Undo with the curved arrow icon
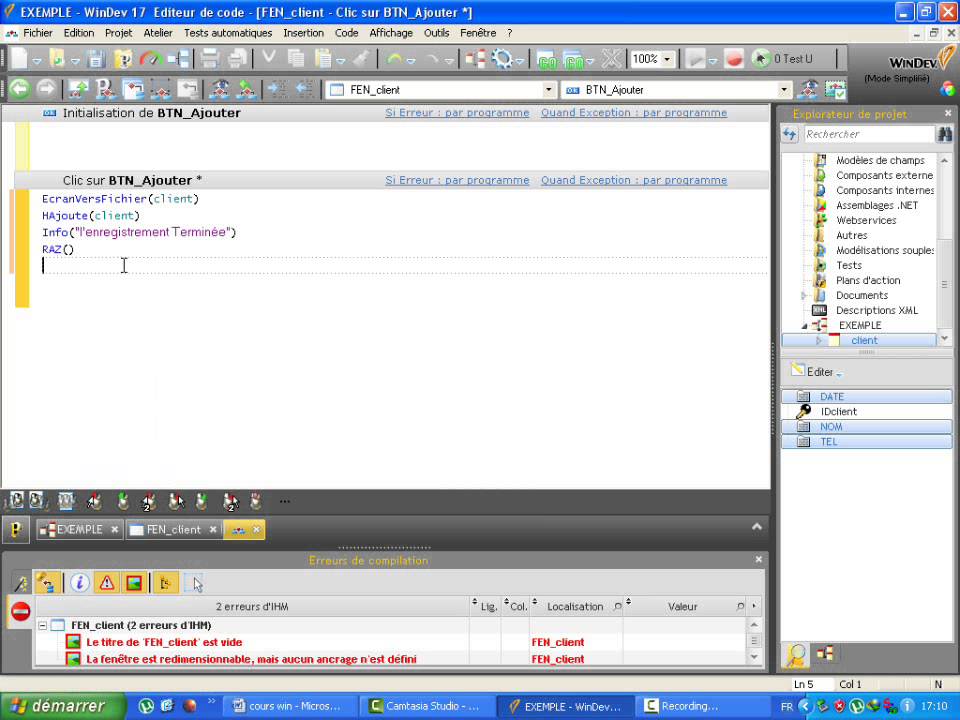This screenshot has height=720, width=960. pyautogui.click(x=395, y=59)
